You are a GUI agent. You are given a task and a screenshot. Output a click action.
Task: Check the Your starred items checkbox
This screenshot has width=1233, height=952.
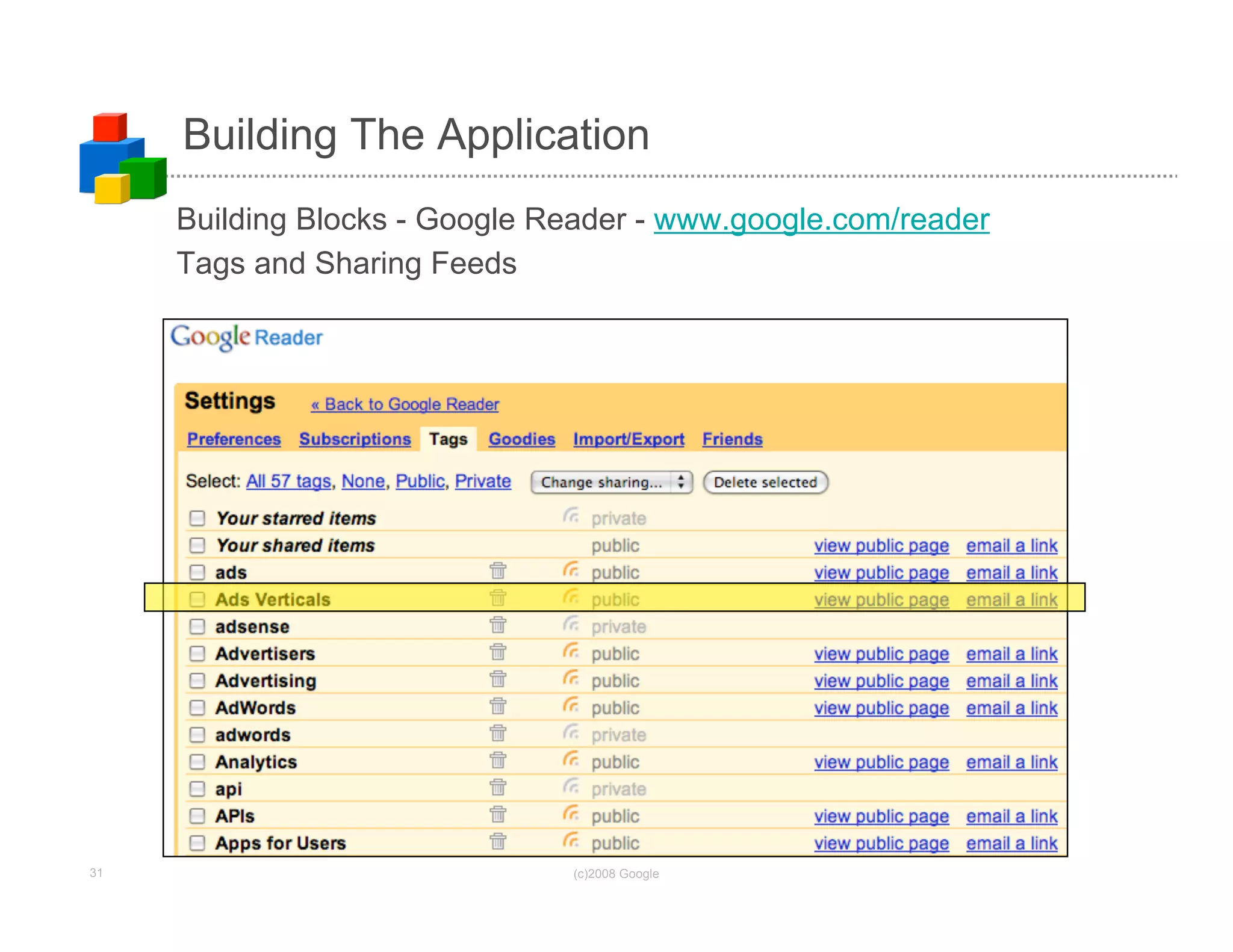197,518
